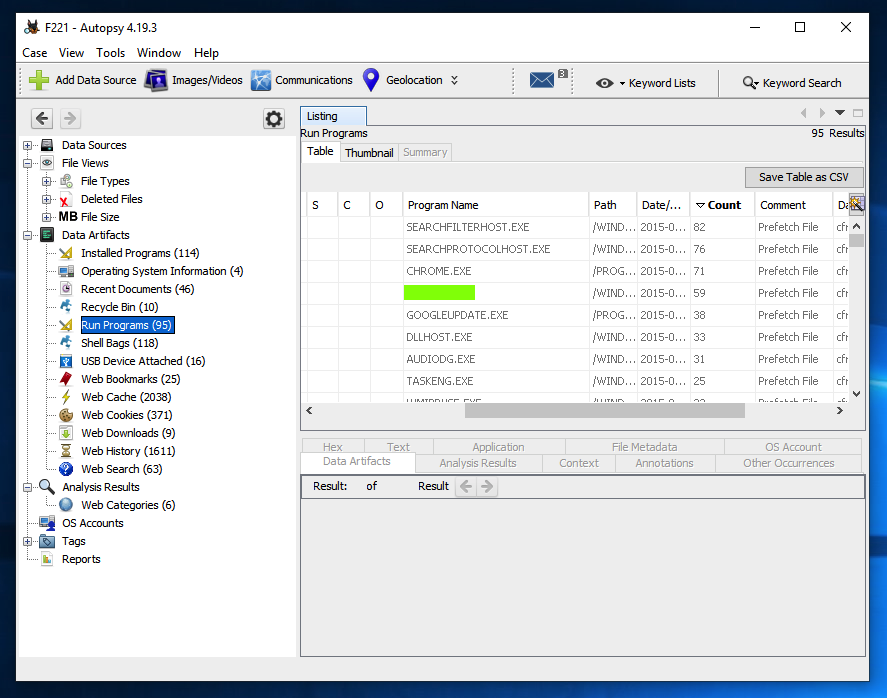
Task: Sort by the Count column header
Action: [x=722, y=205]
